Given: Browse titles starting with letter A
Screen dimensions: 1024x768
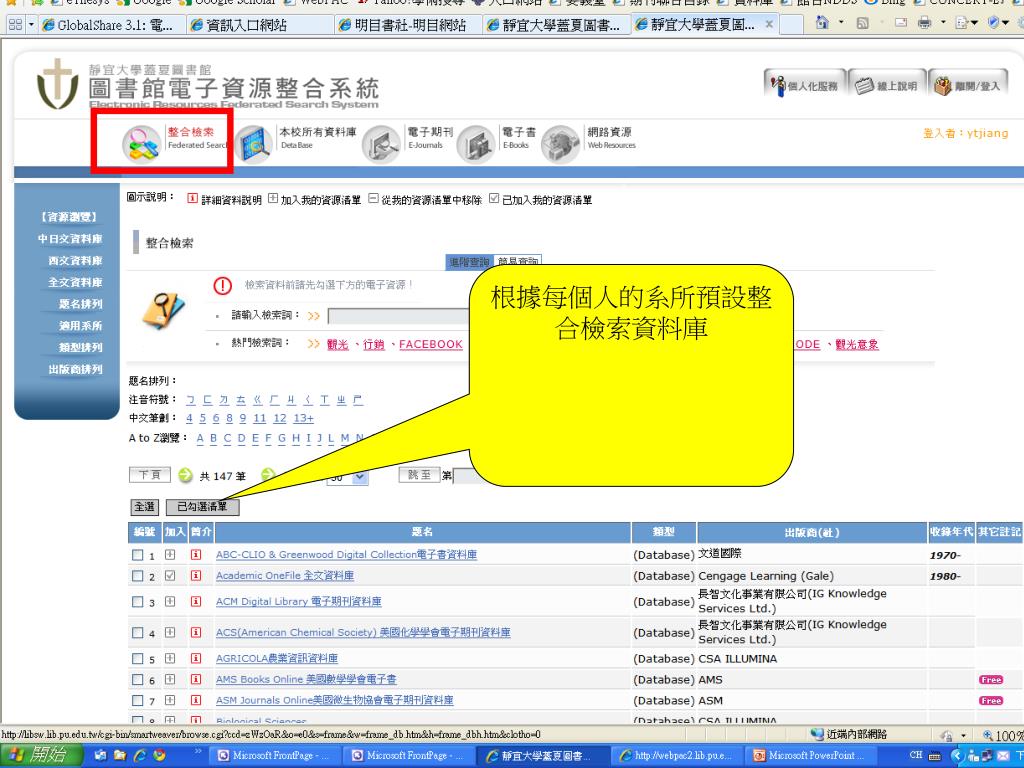Looking at the screenshot, I should point(200,438).
